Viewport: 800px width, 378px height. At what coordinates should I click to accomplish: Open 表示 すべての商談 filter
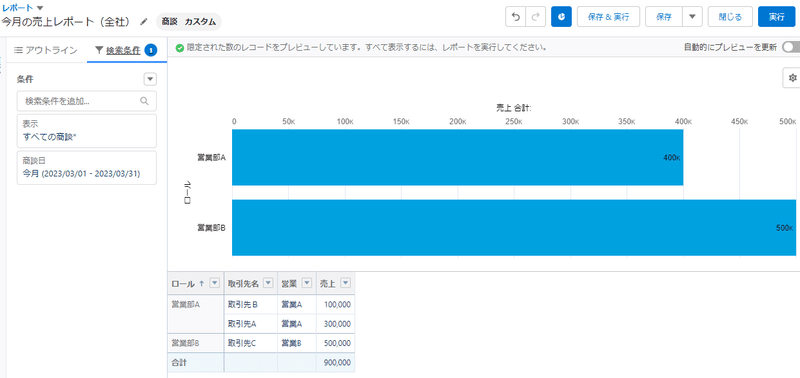(x=87, y=131)
